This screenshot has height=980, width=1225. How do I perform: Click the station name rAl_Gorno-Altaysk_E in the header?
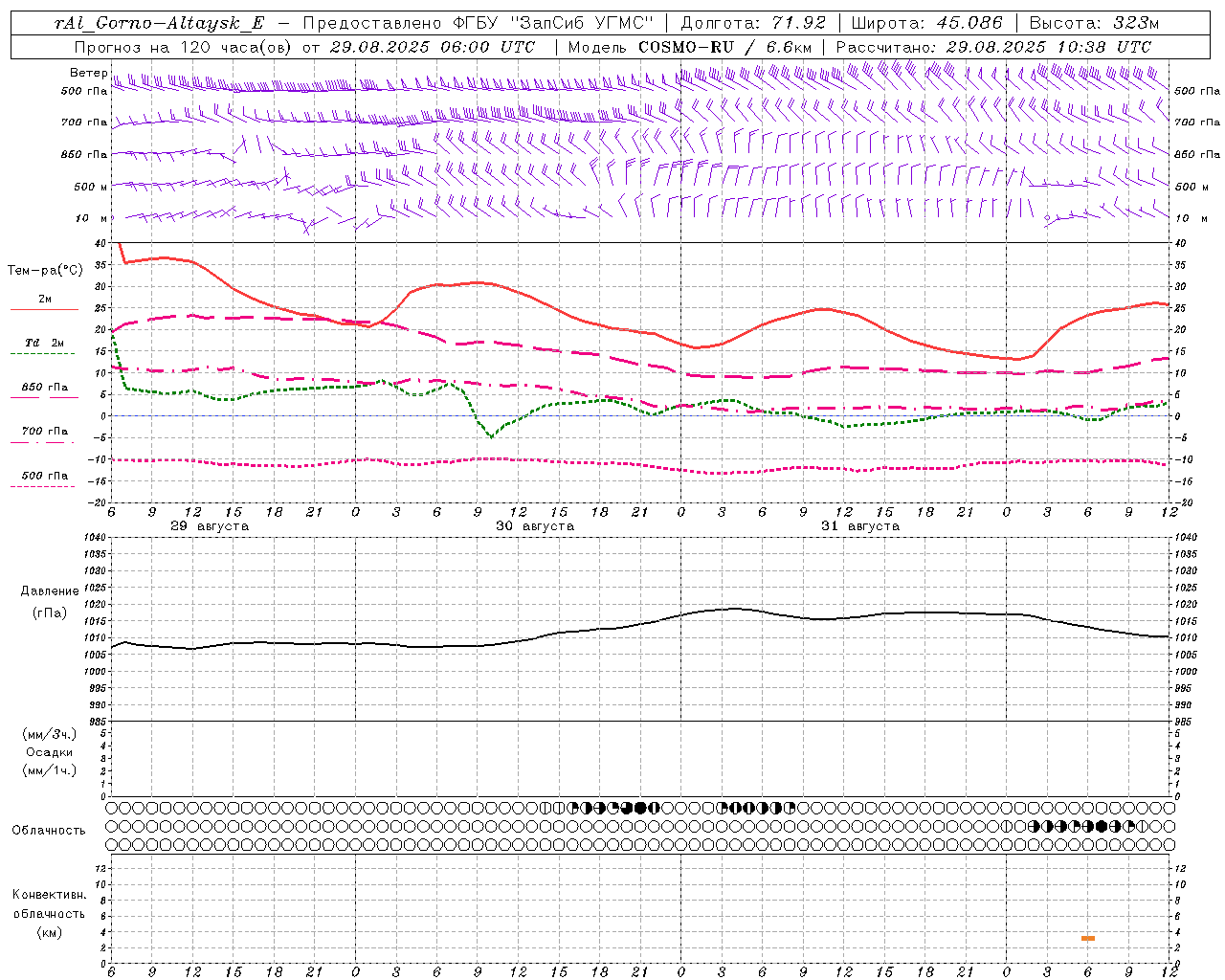pyautogui.click(x=159, y=24)
